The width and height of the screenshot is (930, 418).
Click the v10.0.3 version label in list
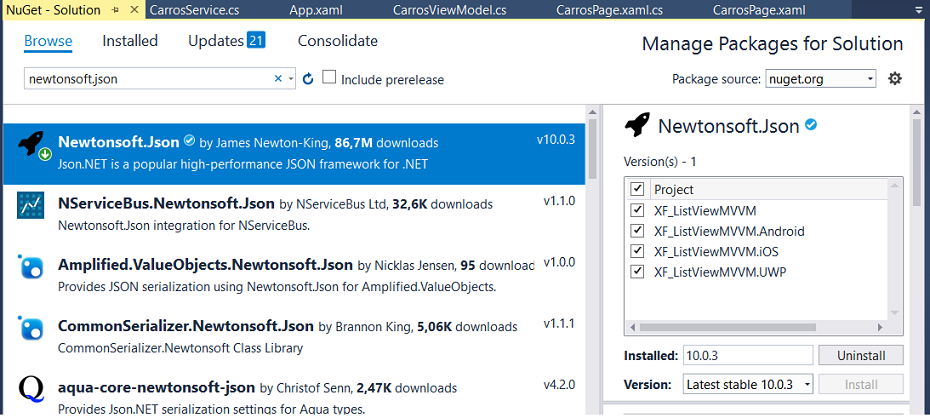(x=556, y=140)
